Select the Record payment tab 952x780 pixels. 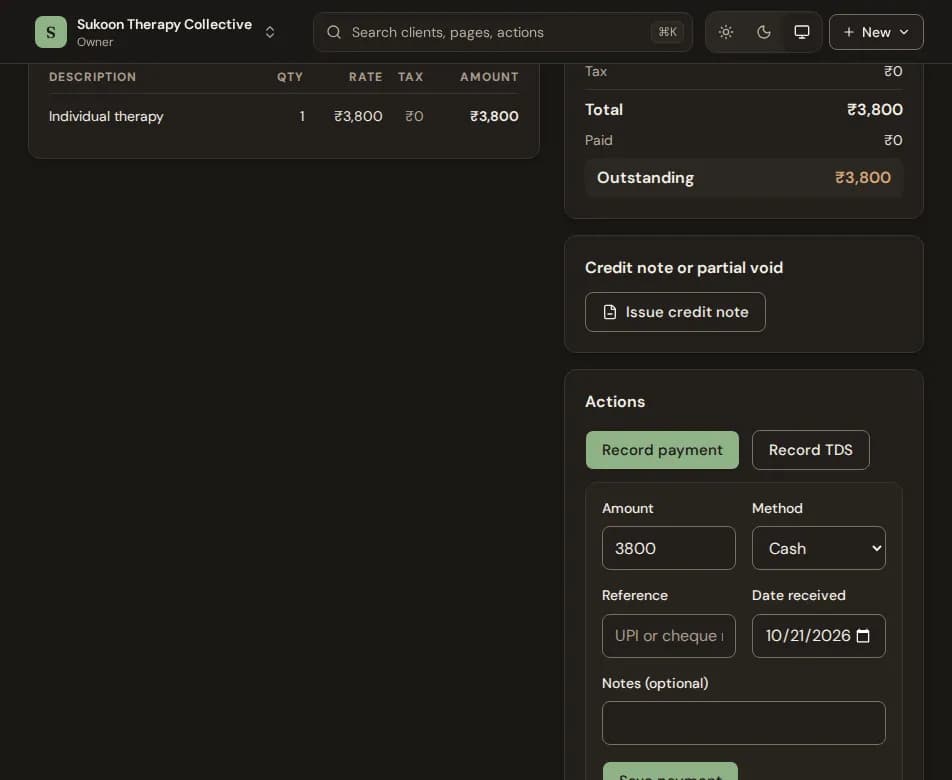pyautogui.click(x=662, y=450)
